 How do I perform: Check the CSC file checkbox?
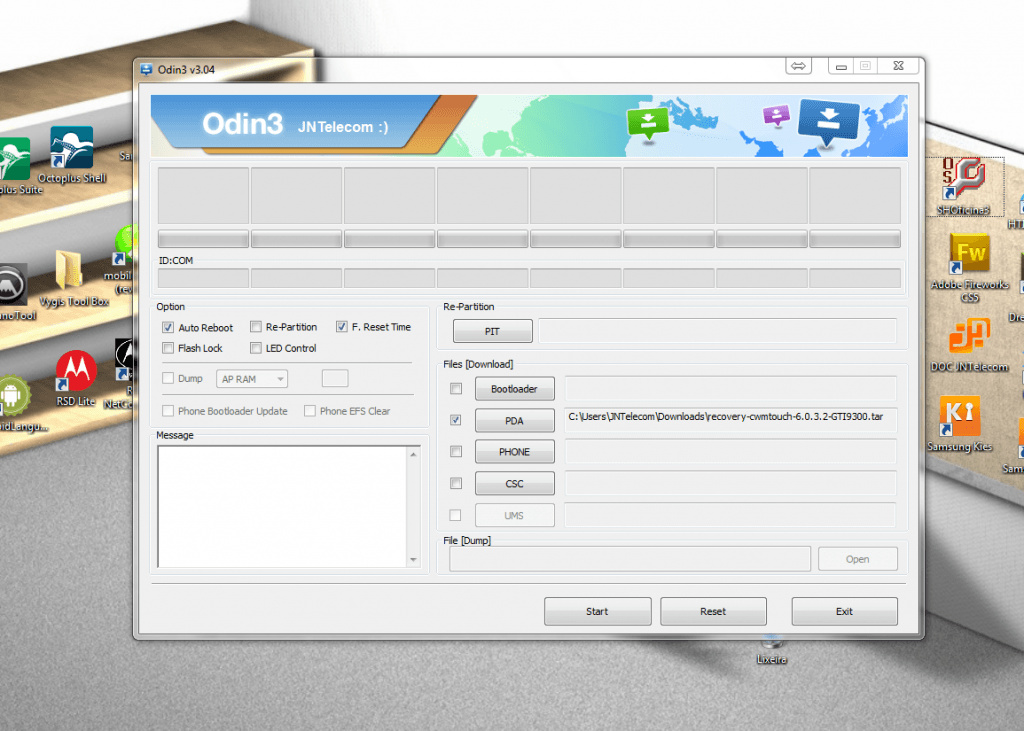[x=456, y=483]
